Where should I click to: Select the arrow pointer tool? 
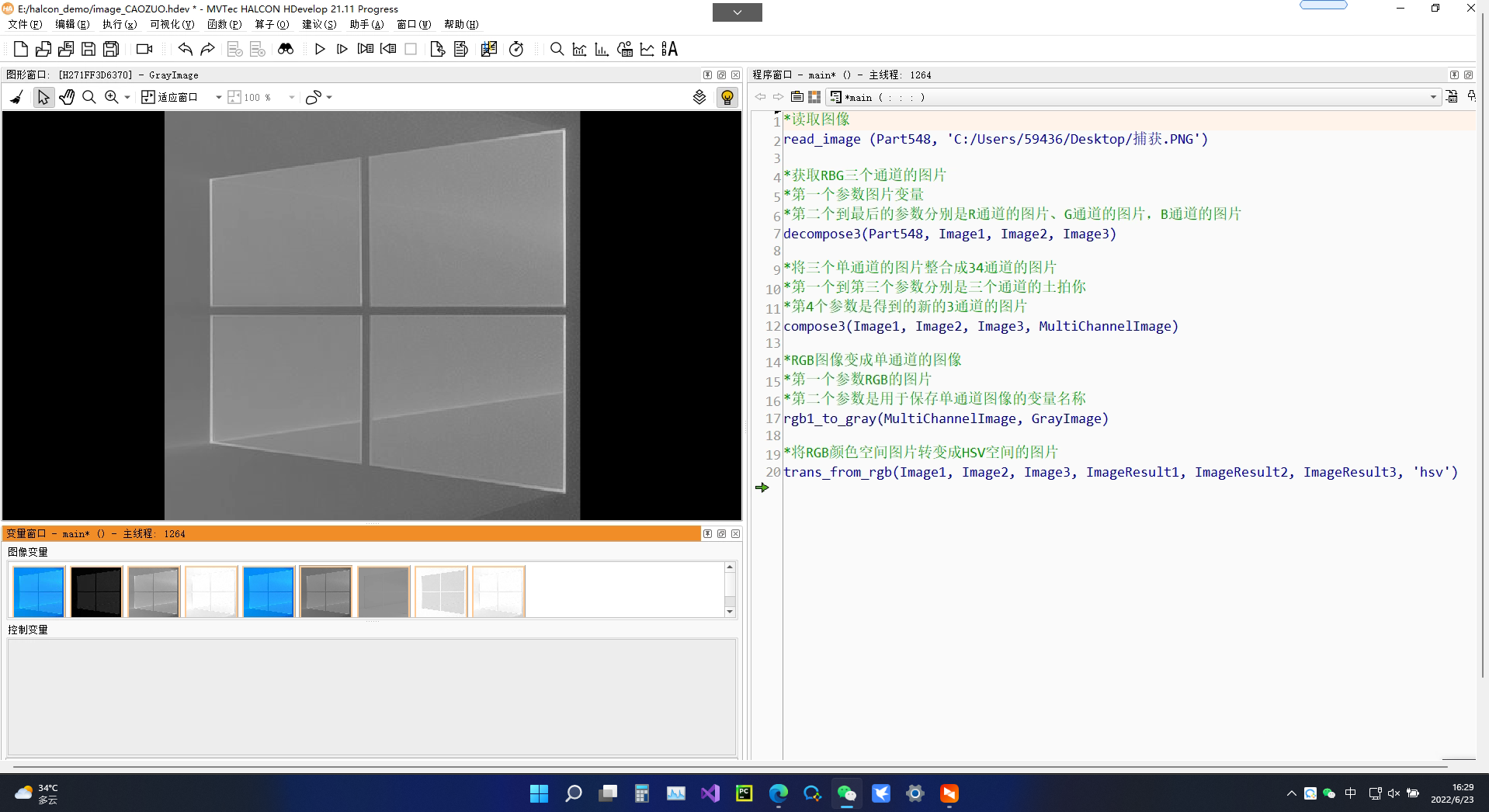(43, 97)
